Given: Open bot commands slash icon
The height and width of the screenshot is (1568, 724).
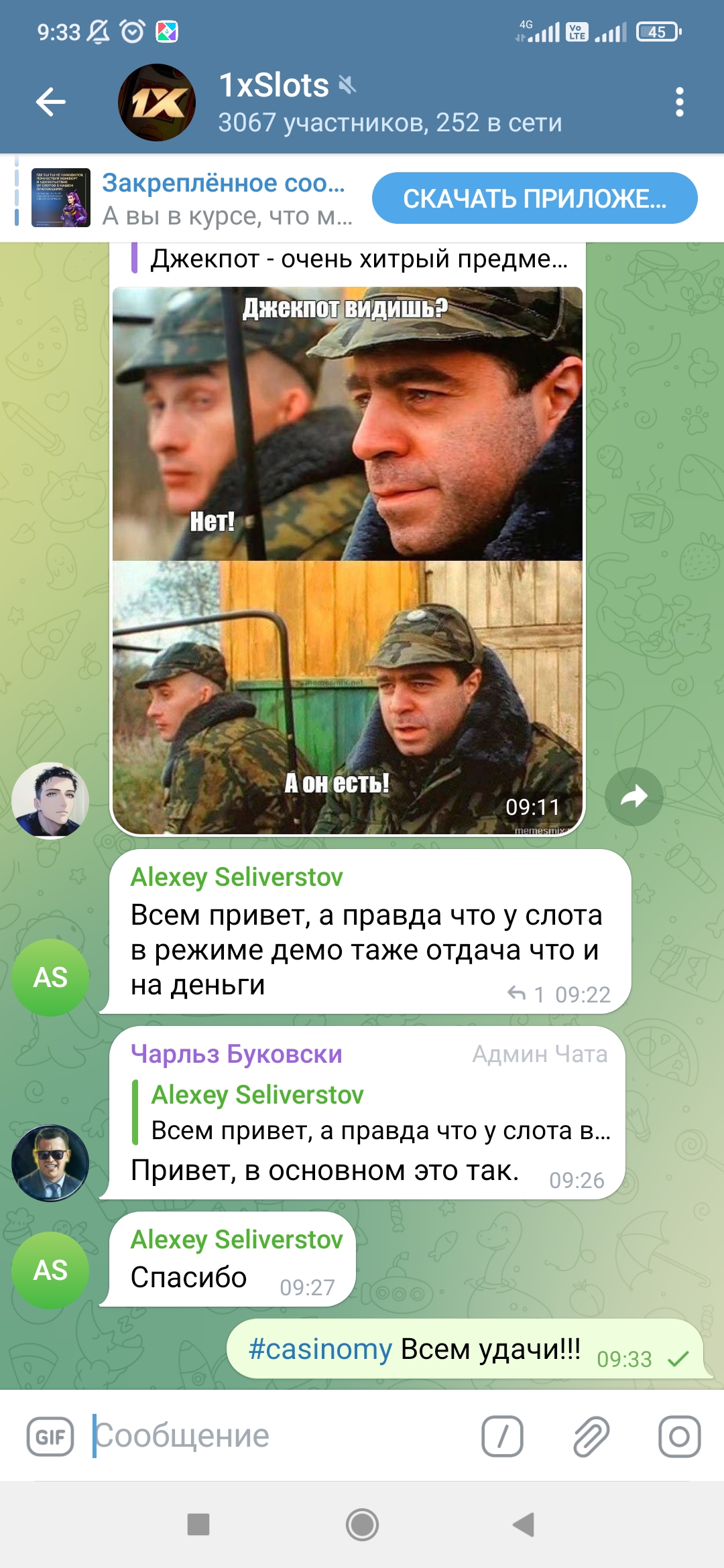Looking at the screenshot, I should tap(502, 1437).
